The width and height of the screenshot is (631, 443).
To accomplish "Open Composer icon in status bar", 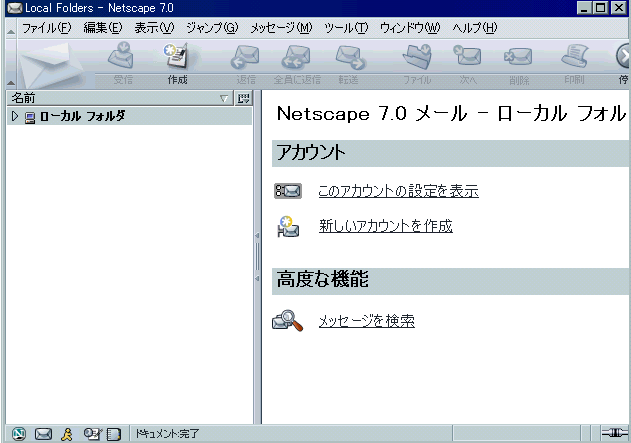I will (93, 434).
